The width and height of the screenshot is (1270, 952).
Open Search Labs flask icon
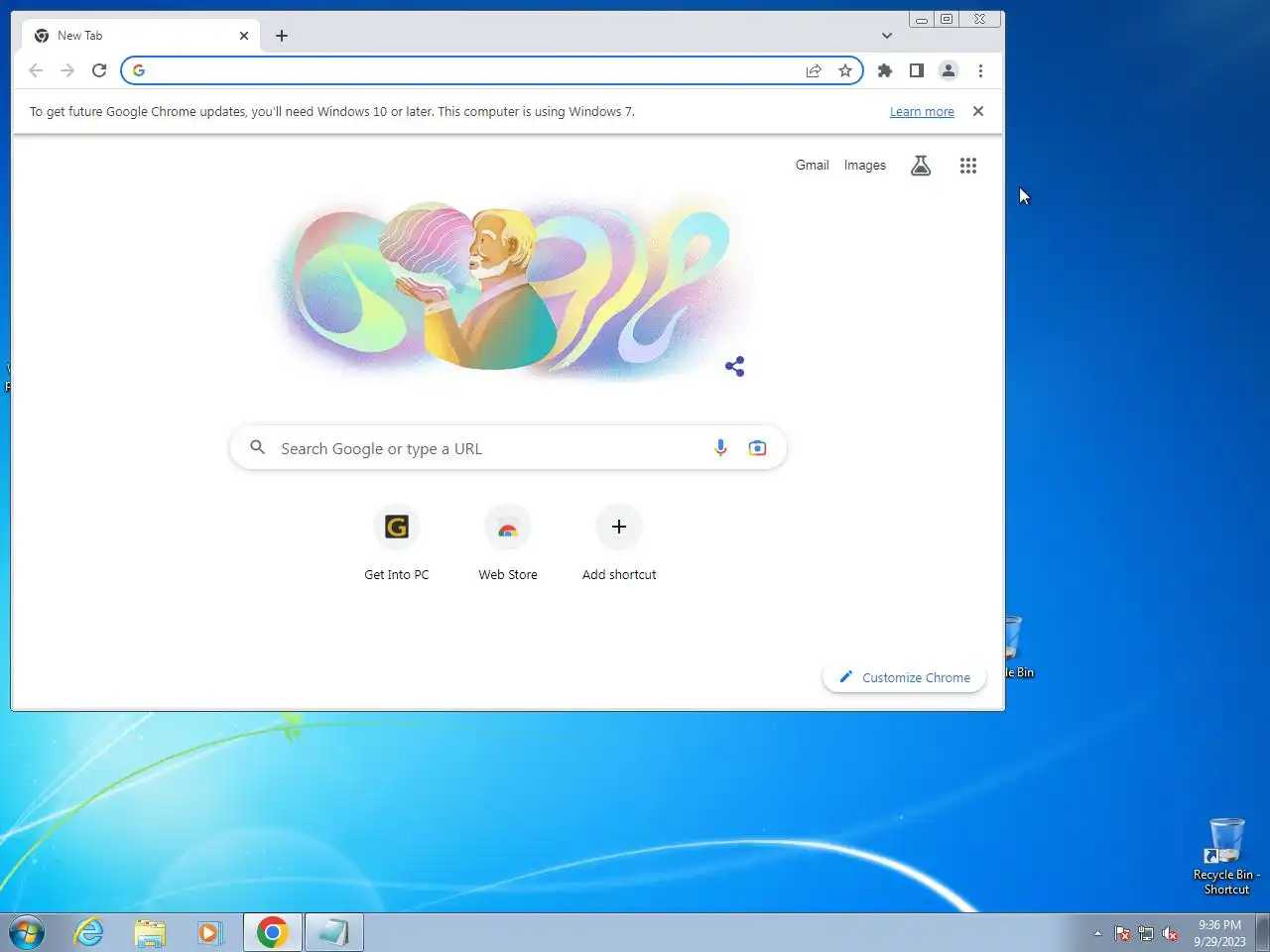coord(921,166)
